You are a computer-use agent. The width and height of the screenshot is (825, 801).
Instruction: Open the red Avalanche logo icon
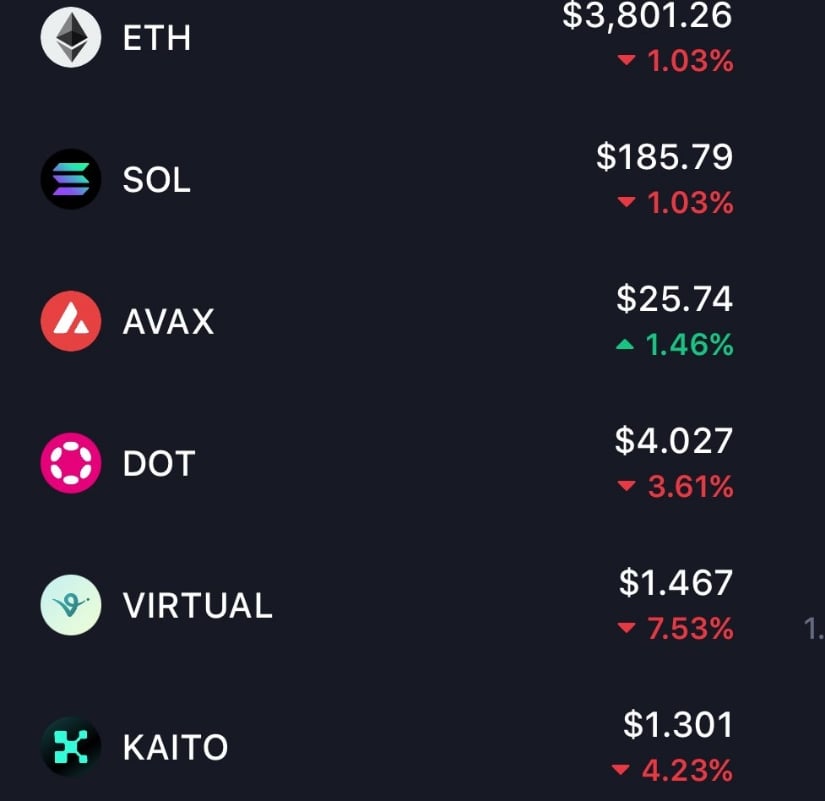[x=71, y=321]
